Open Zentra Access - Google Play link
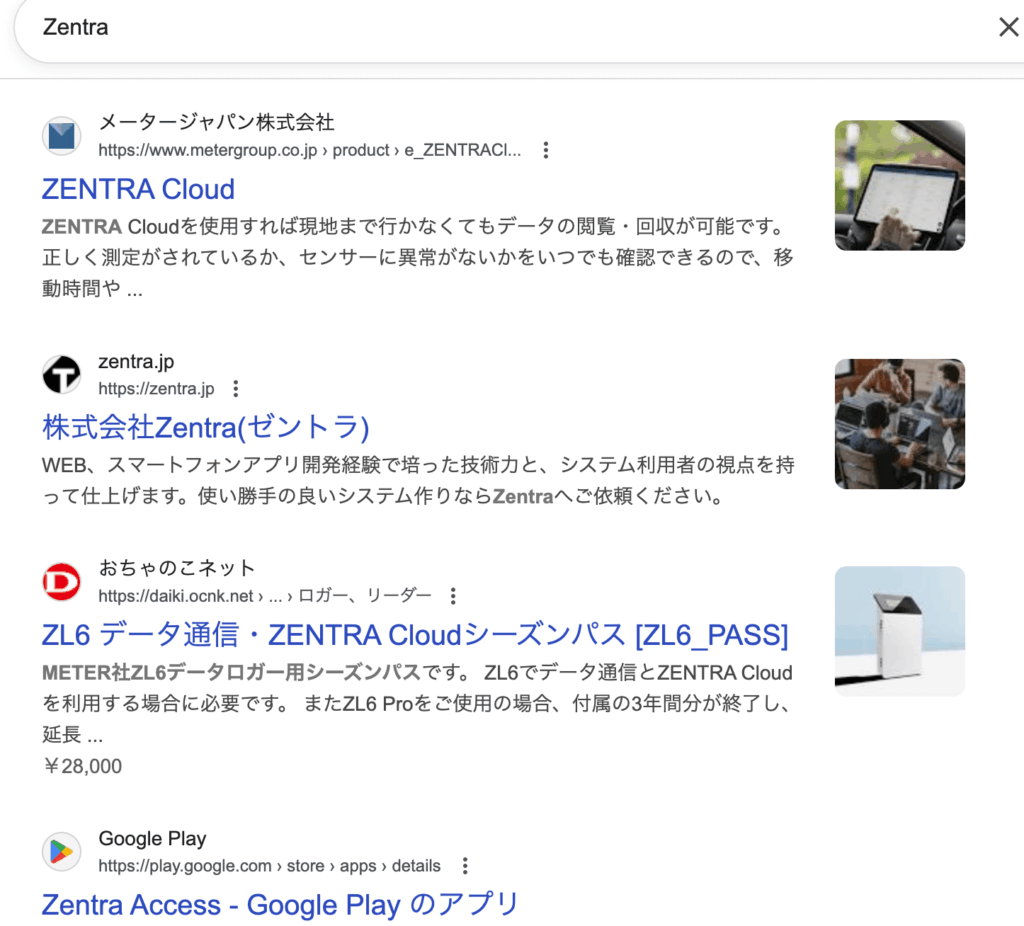 (x=280, y=905)
